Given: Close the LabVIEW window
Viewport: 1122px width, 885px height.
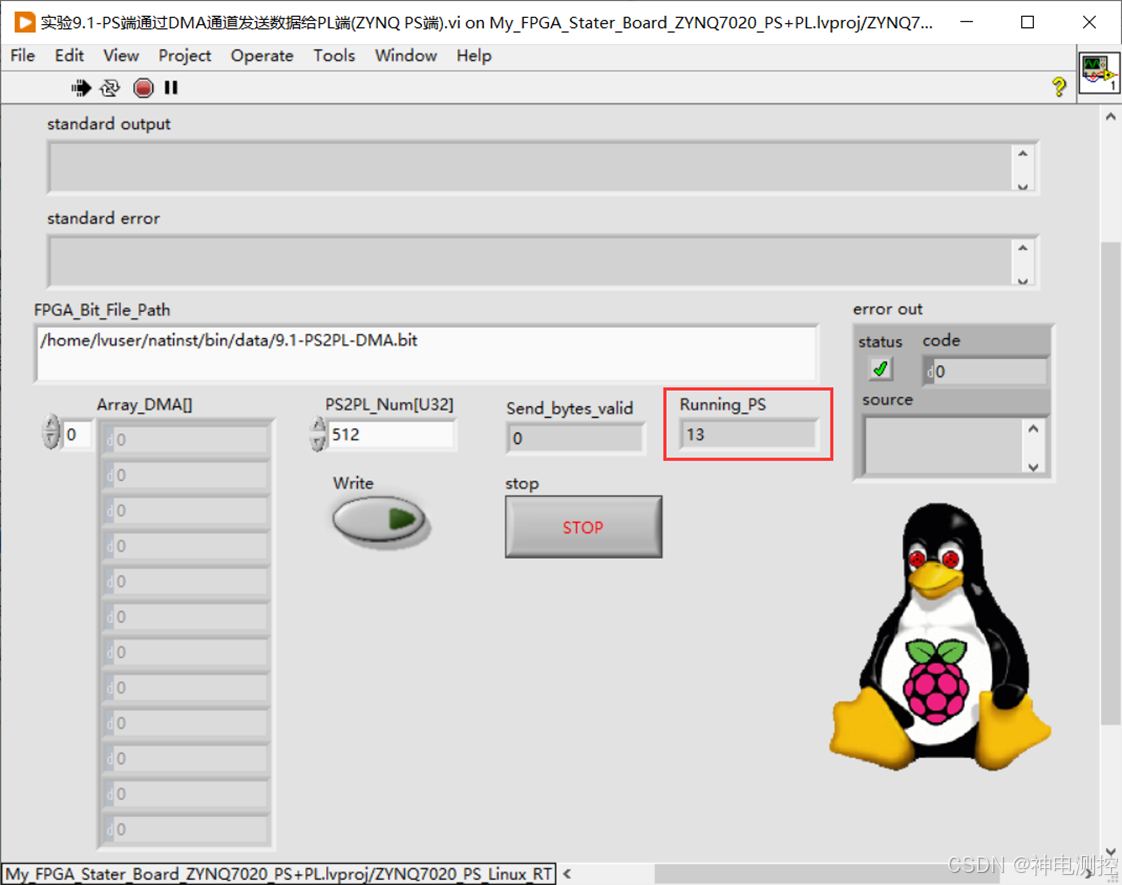Looking at the screenshot, I should 1089,22.
